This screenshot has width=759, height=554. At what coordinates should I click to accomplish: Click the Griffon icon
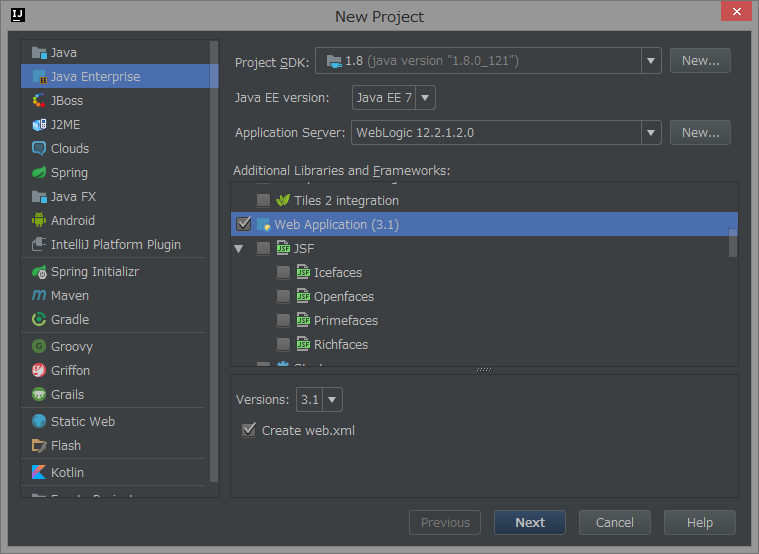pyautogui.click(x=39, y=370)
